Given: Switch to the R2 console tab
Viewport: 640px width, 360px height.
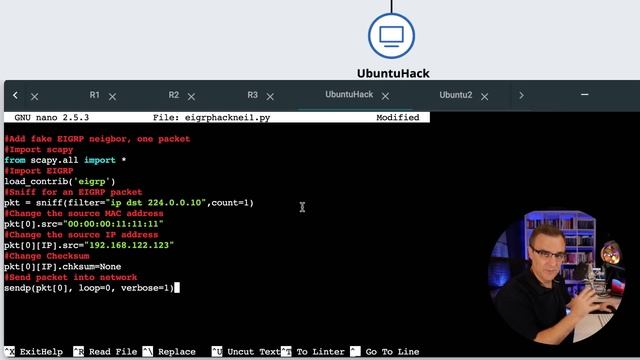Looking at the screenshot, I should [x=173, y=95].
